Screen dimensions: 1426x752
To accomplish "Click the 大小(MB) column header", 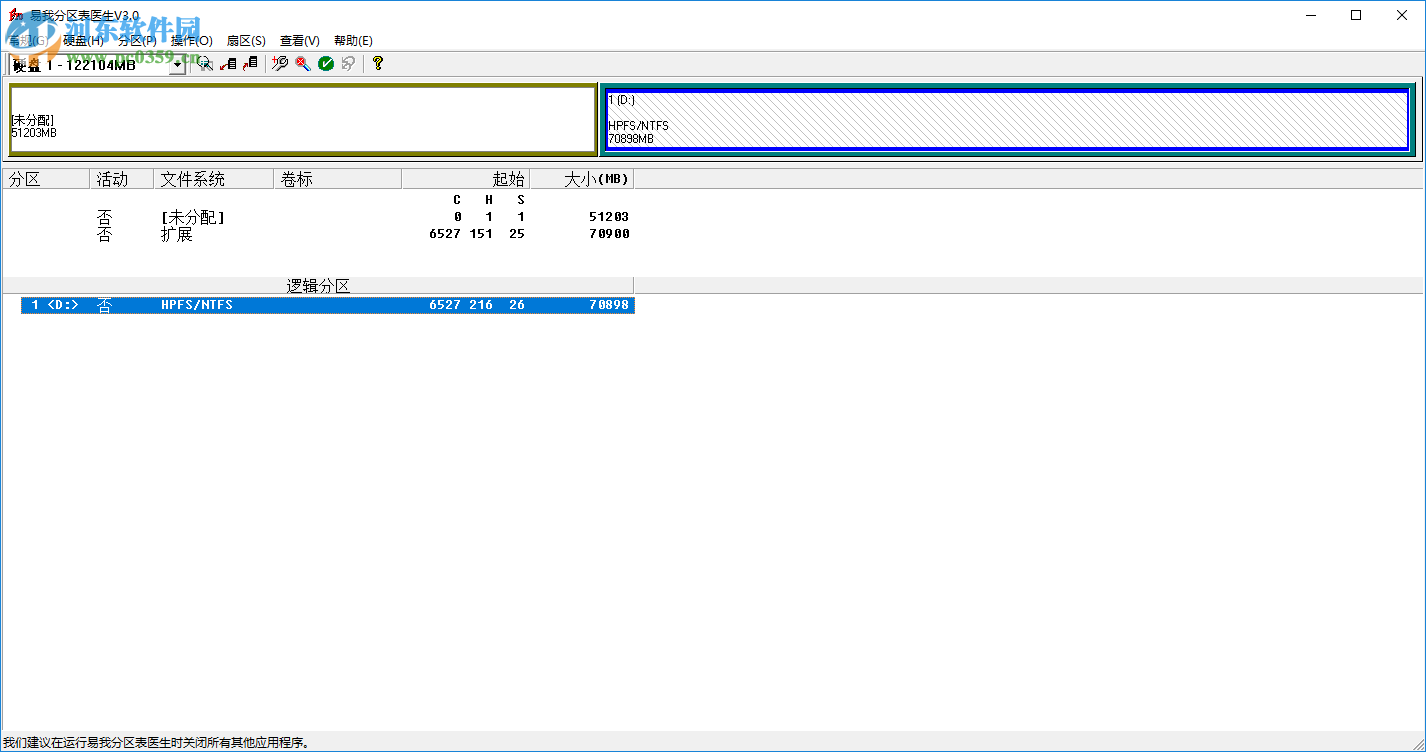I will click(581, 179).
